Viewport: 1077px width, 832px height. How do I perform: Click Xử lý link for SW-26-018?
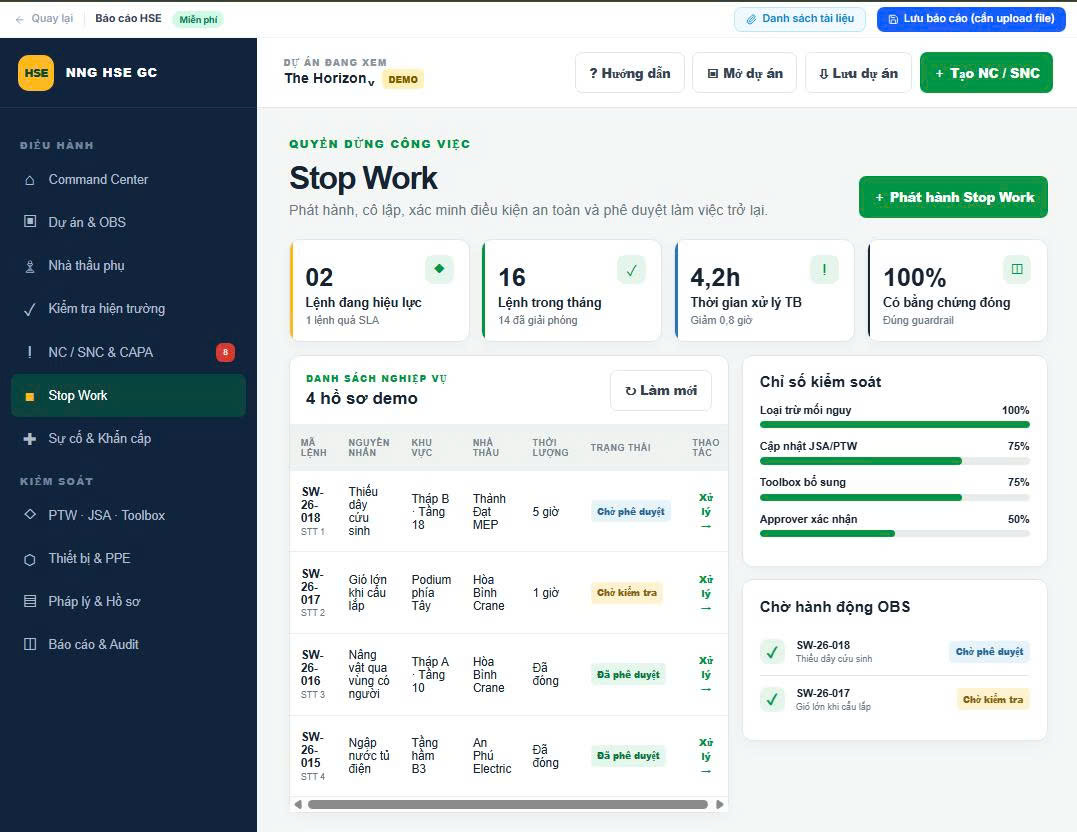(706, 512)
